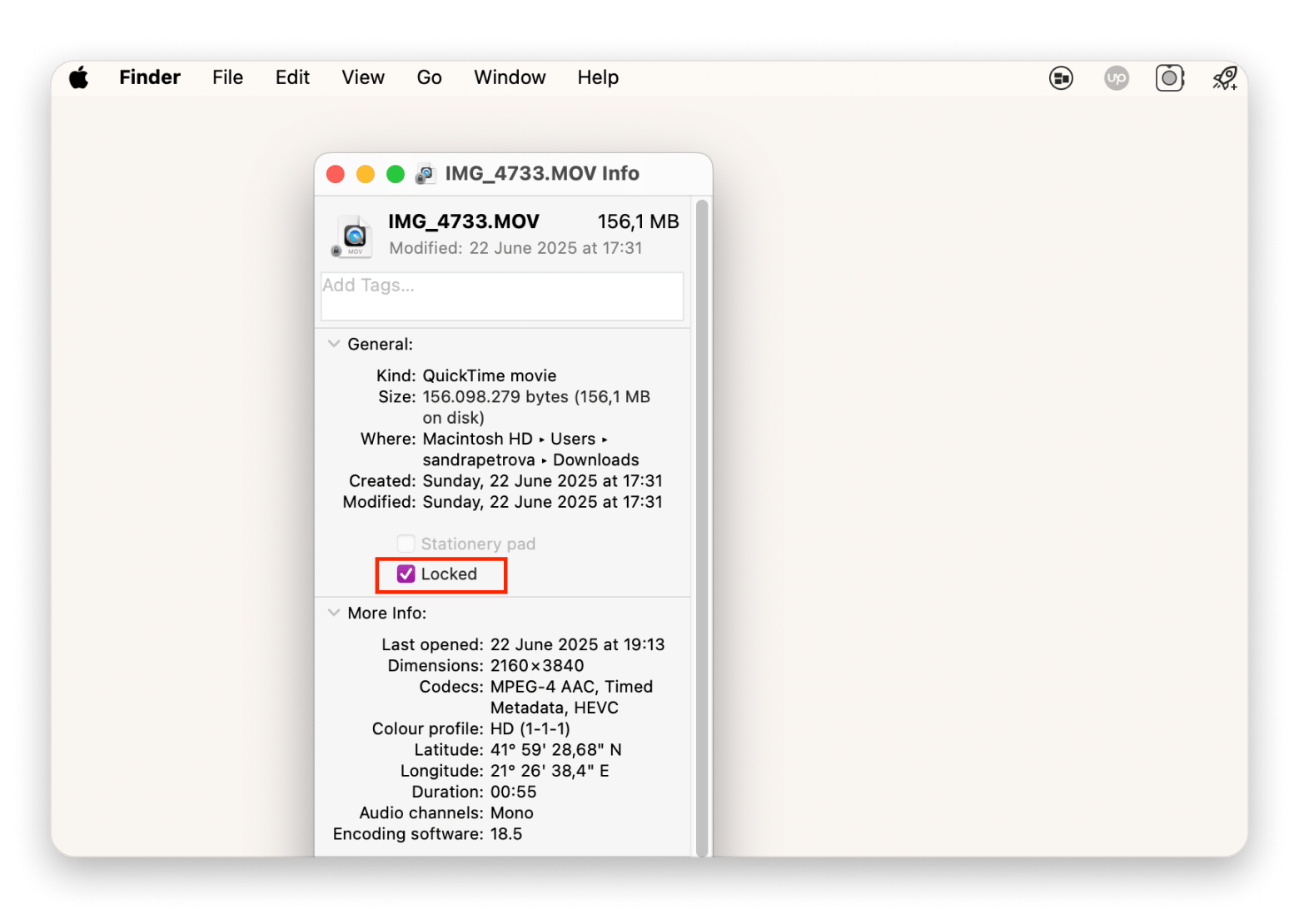
Task: Focus the Add Tags field
Action: 502,296
